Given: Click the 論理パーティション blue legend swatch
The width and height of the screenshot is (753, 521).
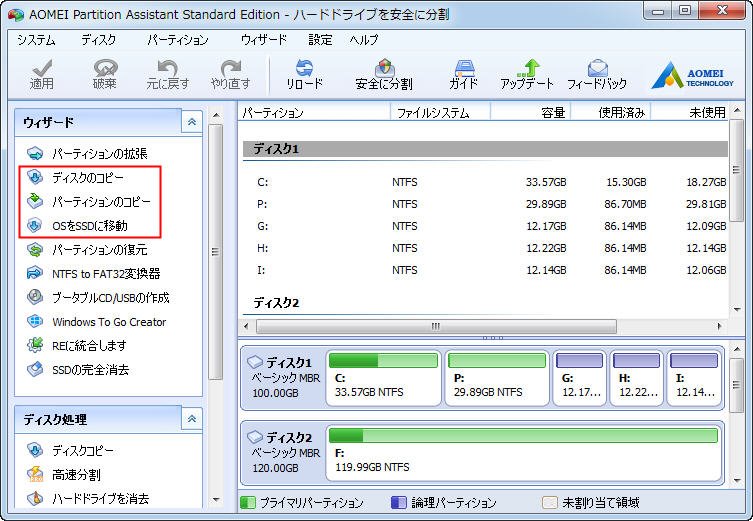Looking at the screenshot, I should coord(399,503).
